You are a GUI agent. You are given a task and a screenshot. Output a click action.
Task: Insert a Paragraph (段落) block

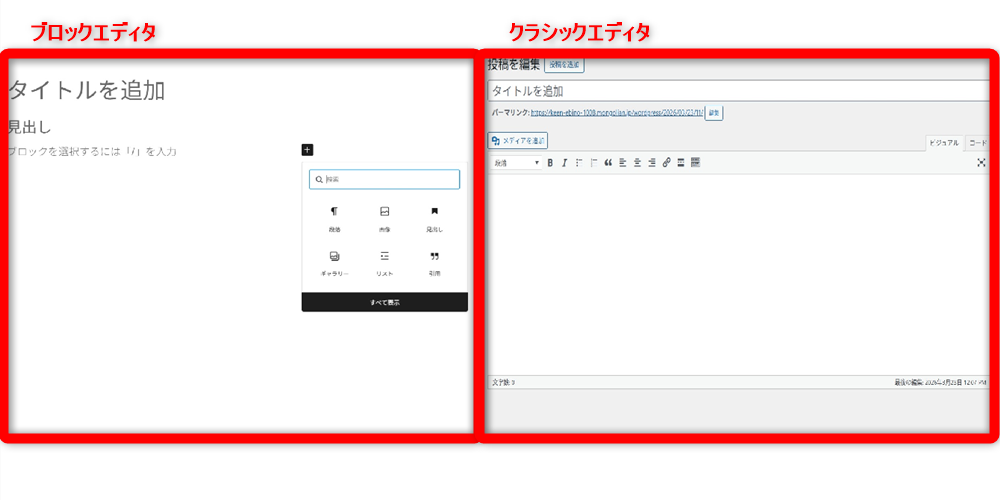[334, 219]
